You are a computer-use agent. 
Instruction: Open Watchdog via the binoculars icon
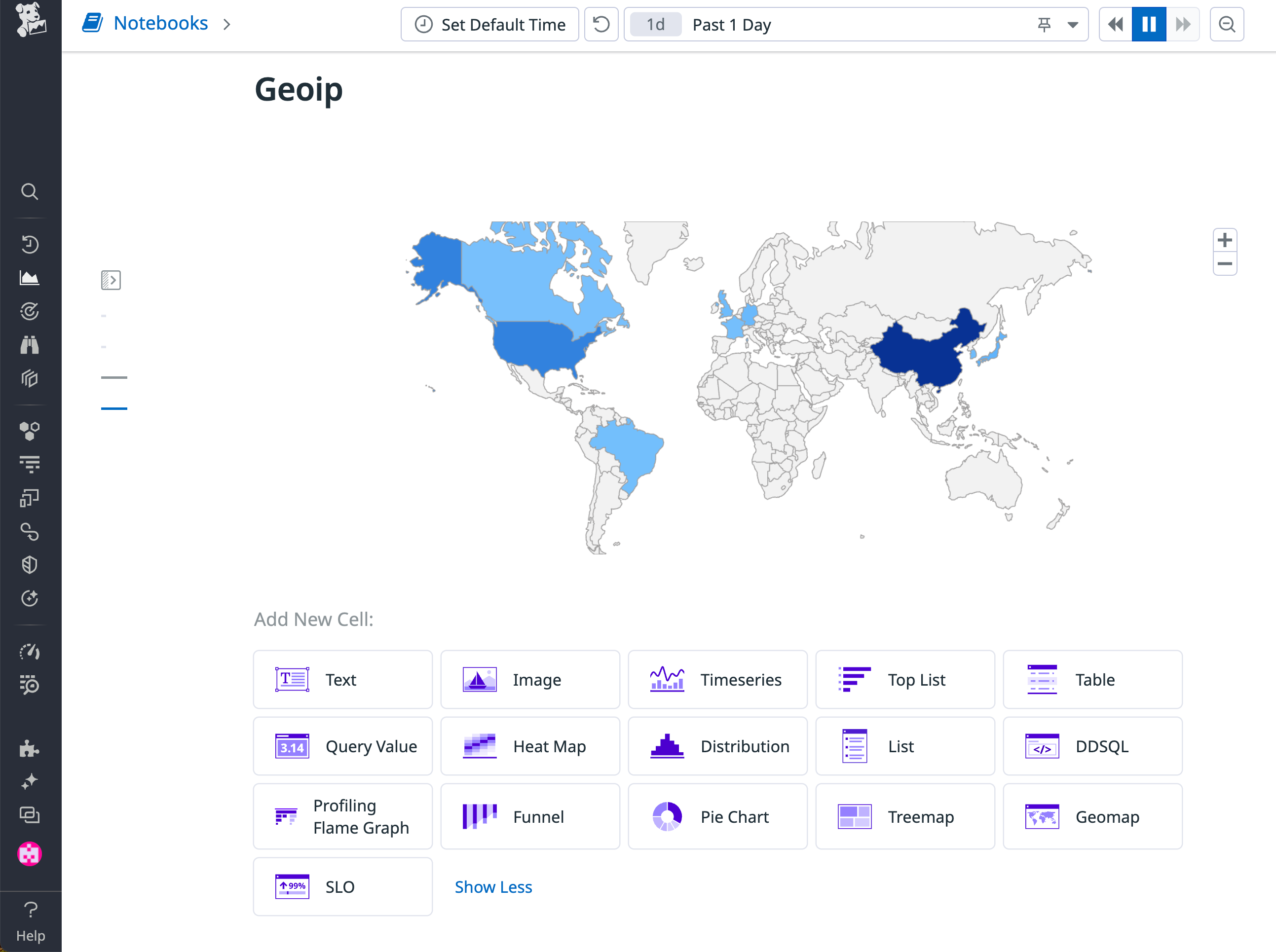pos(30,344)
